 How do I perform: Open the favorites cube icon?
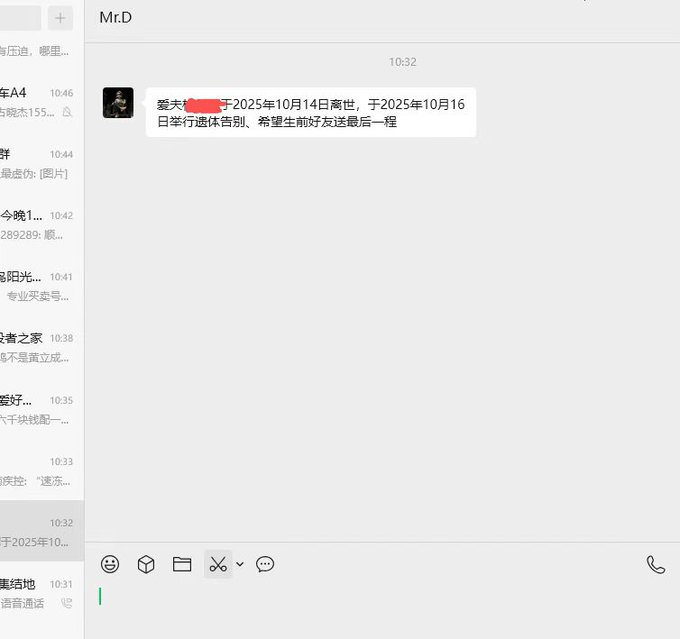tap(146, 564)
